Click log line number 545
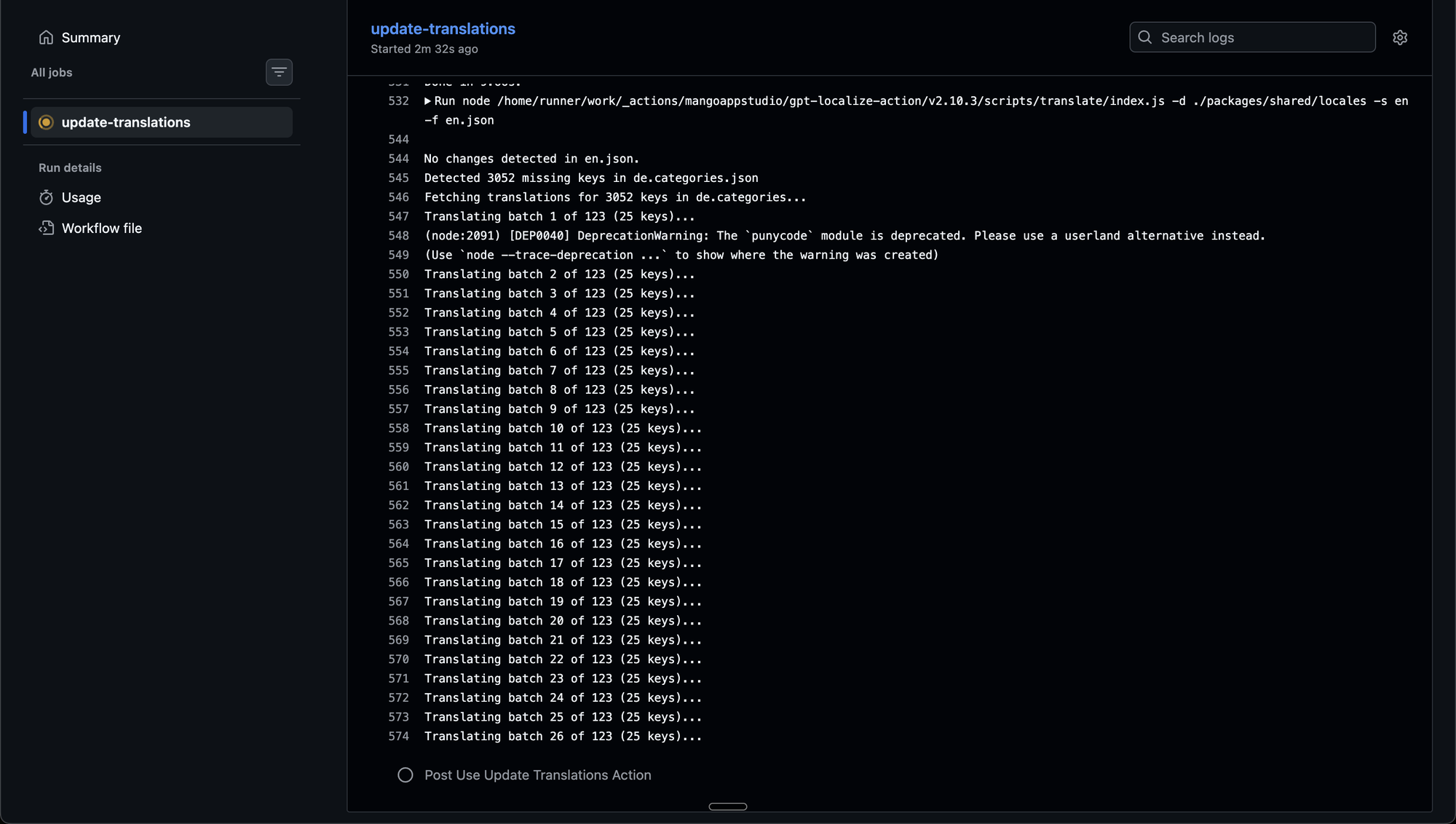The width and height of the screenshot is (1456, 824). 398,178
